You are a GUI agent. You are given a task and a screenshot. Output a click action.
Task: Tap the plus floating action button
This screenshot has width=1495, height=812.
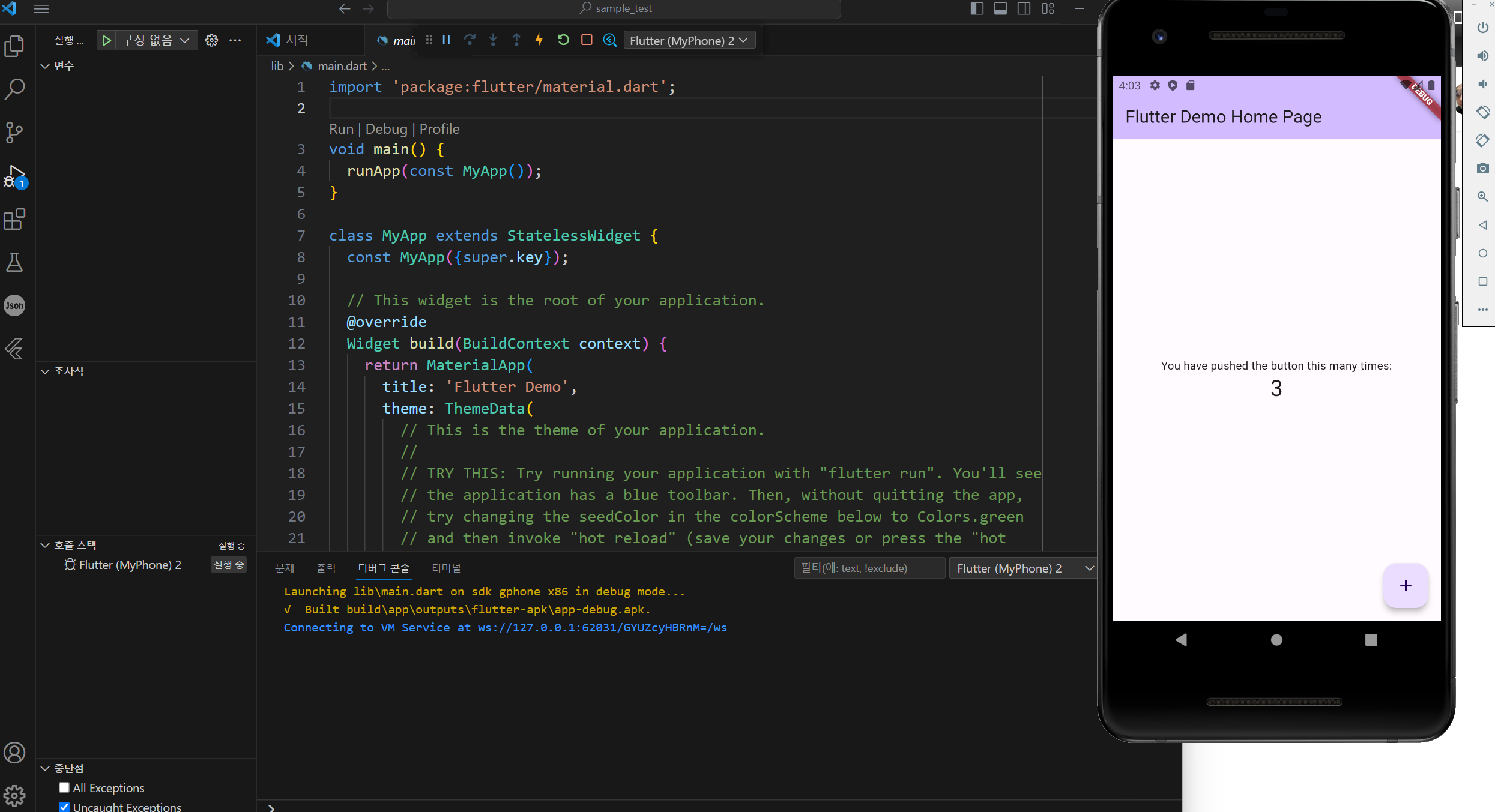click(1405, 586)
